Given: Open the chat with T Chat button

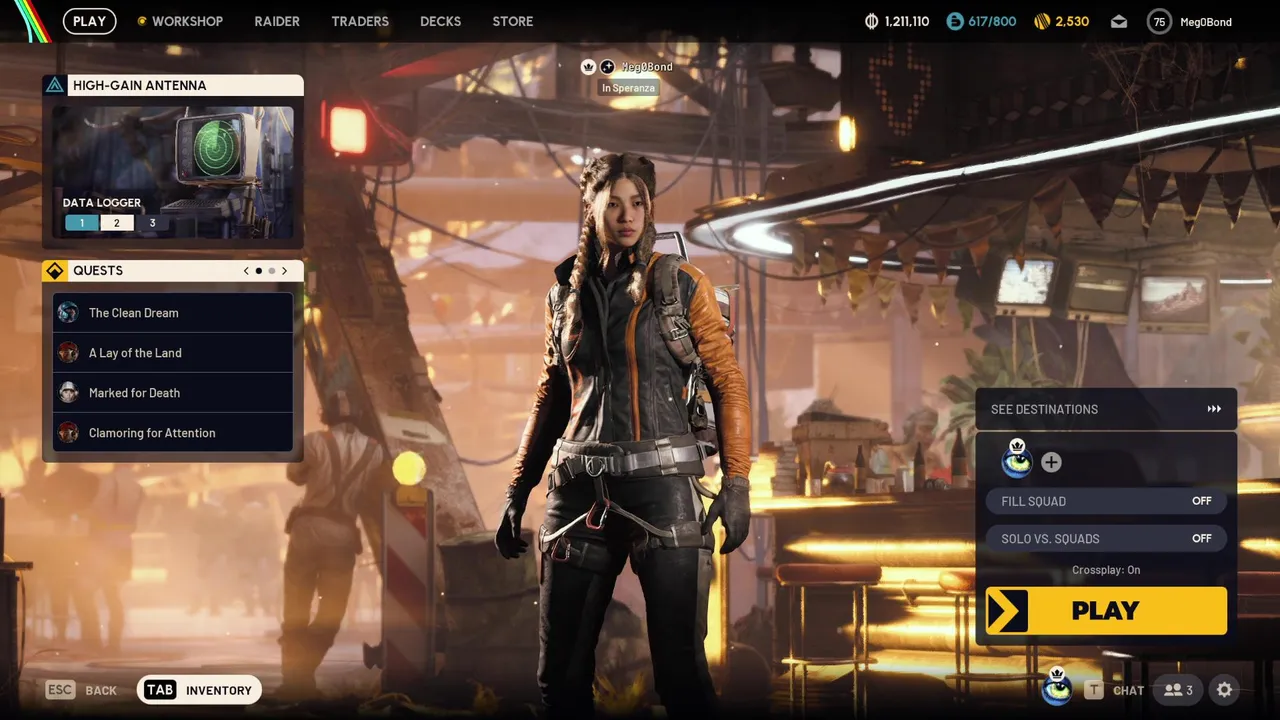Looking at the screenshot, I should [1115, 690].
